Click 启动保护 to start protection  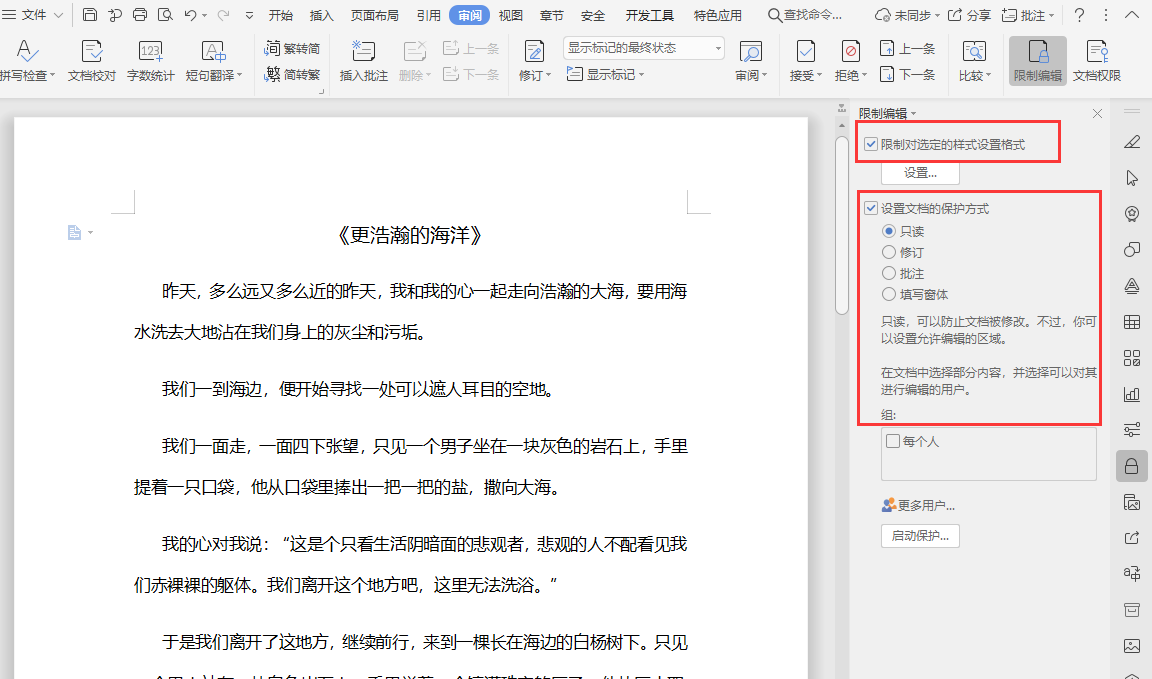(x=919, y=535)
